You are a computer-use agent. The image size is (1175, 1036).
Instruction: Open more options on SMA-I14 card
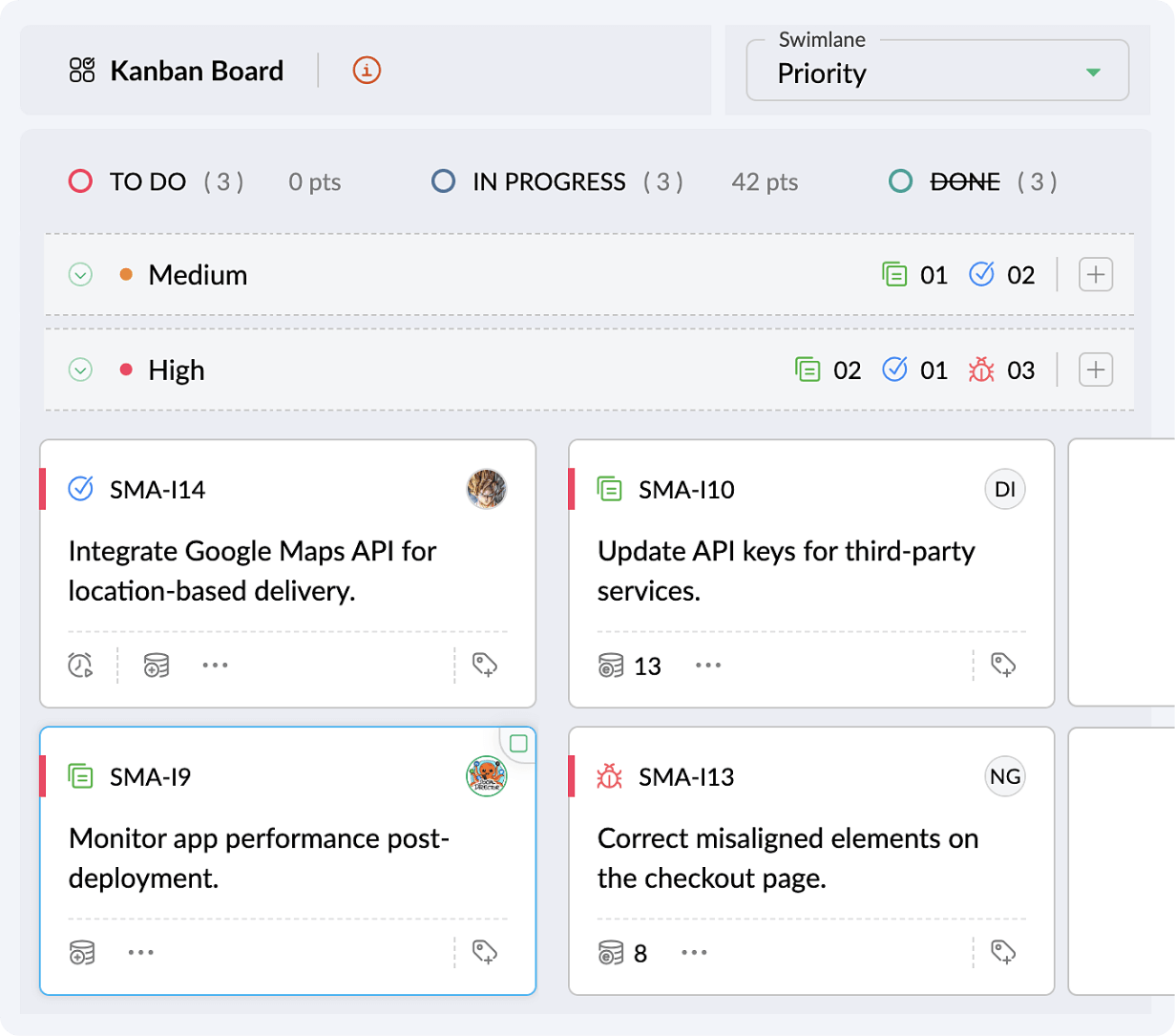coord(215,665)
